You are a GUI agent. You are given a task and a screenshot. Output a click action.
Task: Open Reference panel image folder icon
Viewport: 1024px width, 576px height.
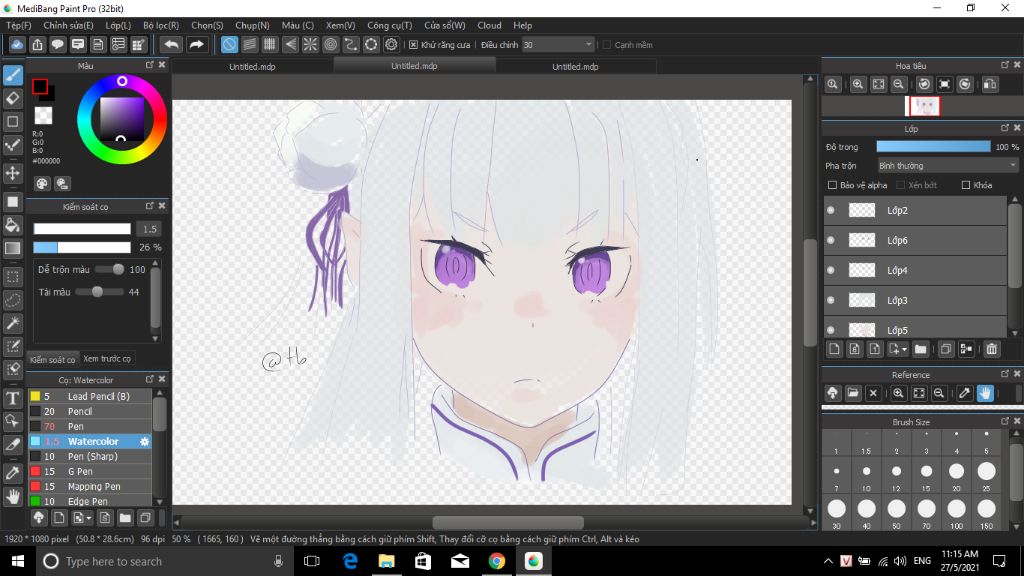[853, 393]
